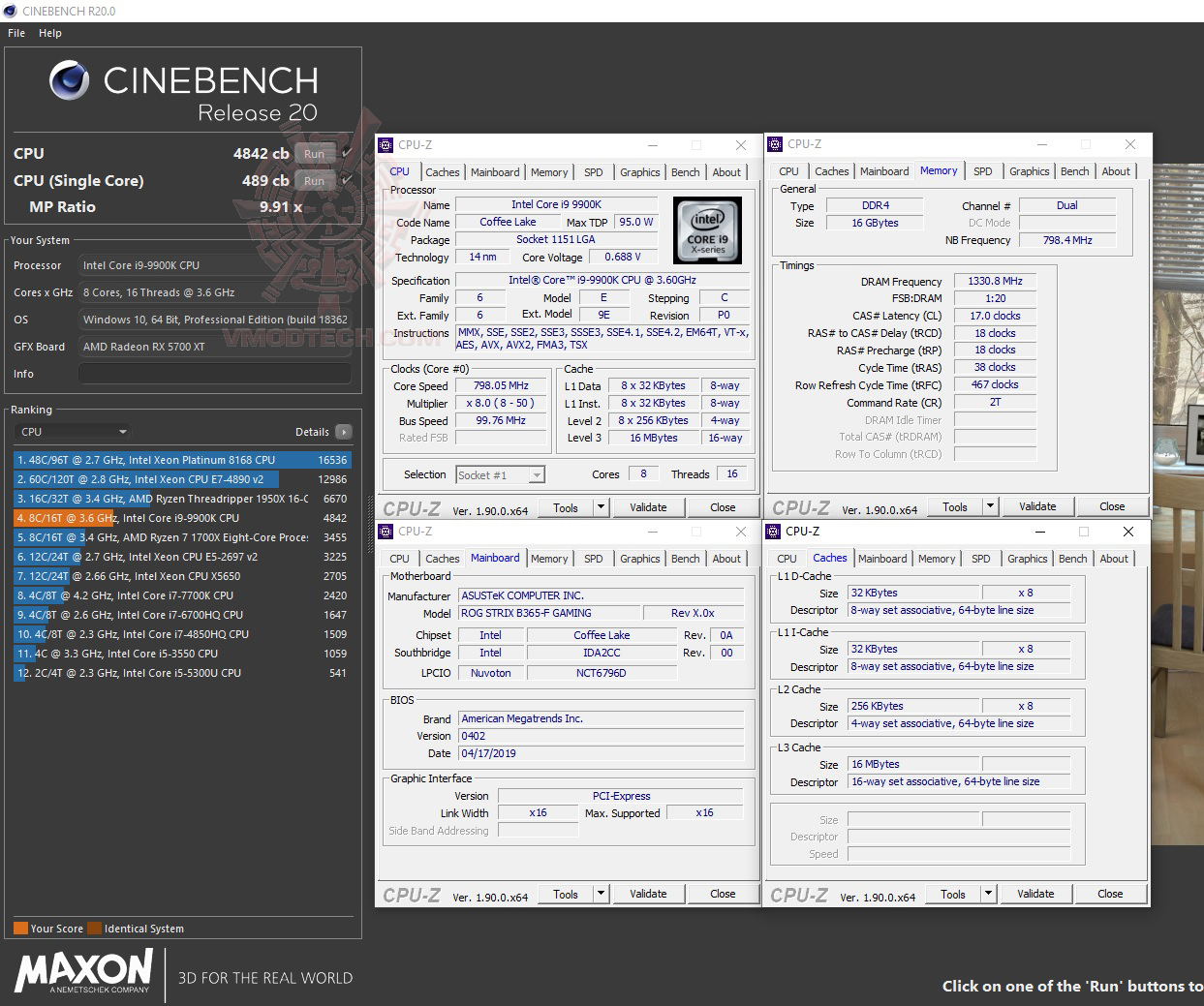Switch to CPU tab in the CPU-Z Memory window

tap(789, 171)
